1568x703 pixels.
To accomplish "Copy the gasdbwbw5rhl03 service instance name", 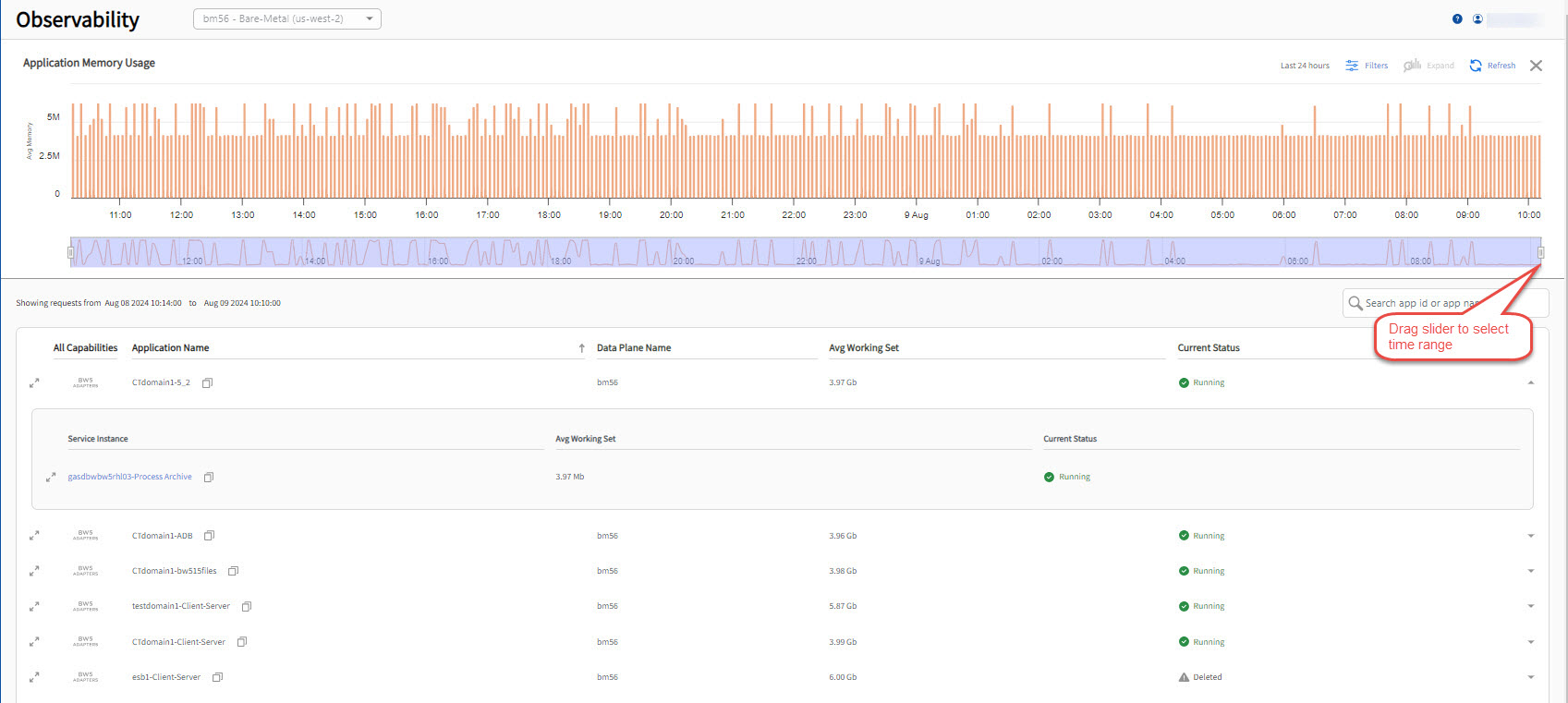I will 209,478.
